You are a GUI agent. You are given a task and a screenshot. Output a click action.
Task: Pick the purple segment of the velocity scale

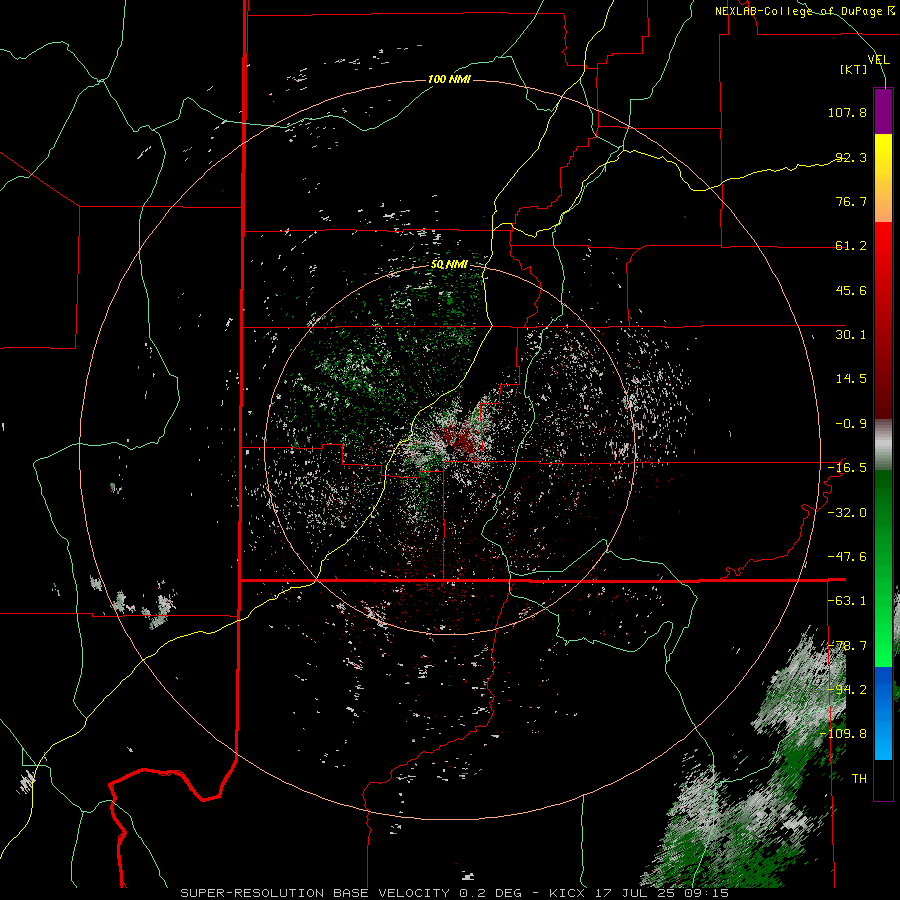pos(883,111)
